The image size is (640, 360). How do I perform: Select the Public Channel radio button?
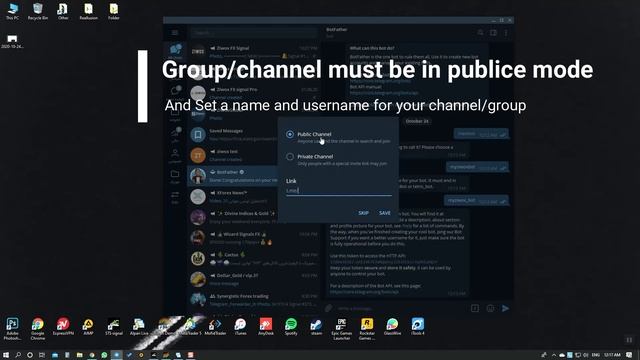click(290, 134)
